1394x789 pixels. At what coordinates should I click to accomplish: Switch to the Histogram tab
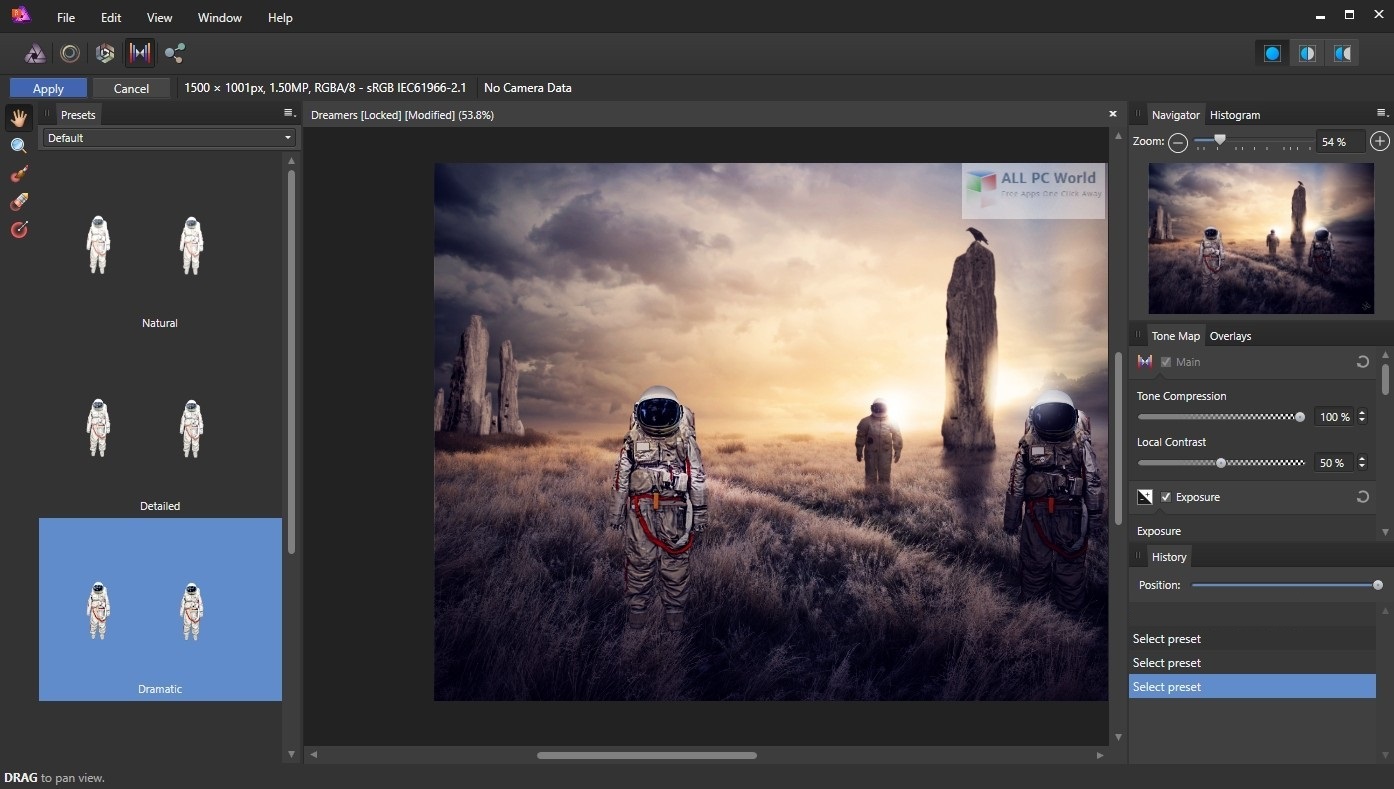(1234, 115)
